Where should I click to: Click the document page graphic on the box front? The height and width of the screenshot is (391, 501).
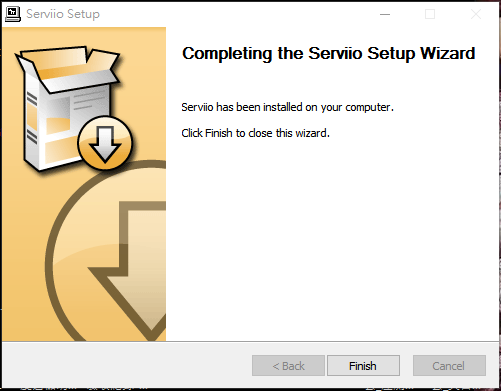pyautogui.click(x=87, y=108)
